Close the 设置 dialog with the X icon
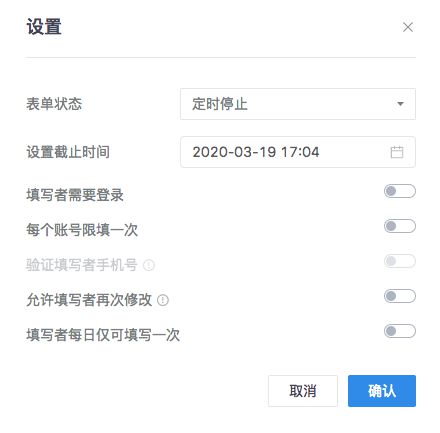Screen dimensions: 440x433 point(408,27)
